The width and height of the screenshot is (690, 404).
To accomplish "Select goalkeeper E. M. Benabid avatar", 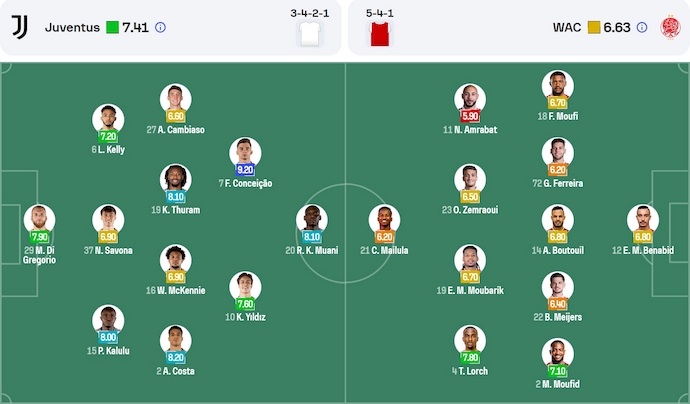I will click(x=643, y=220).
